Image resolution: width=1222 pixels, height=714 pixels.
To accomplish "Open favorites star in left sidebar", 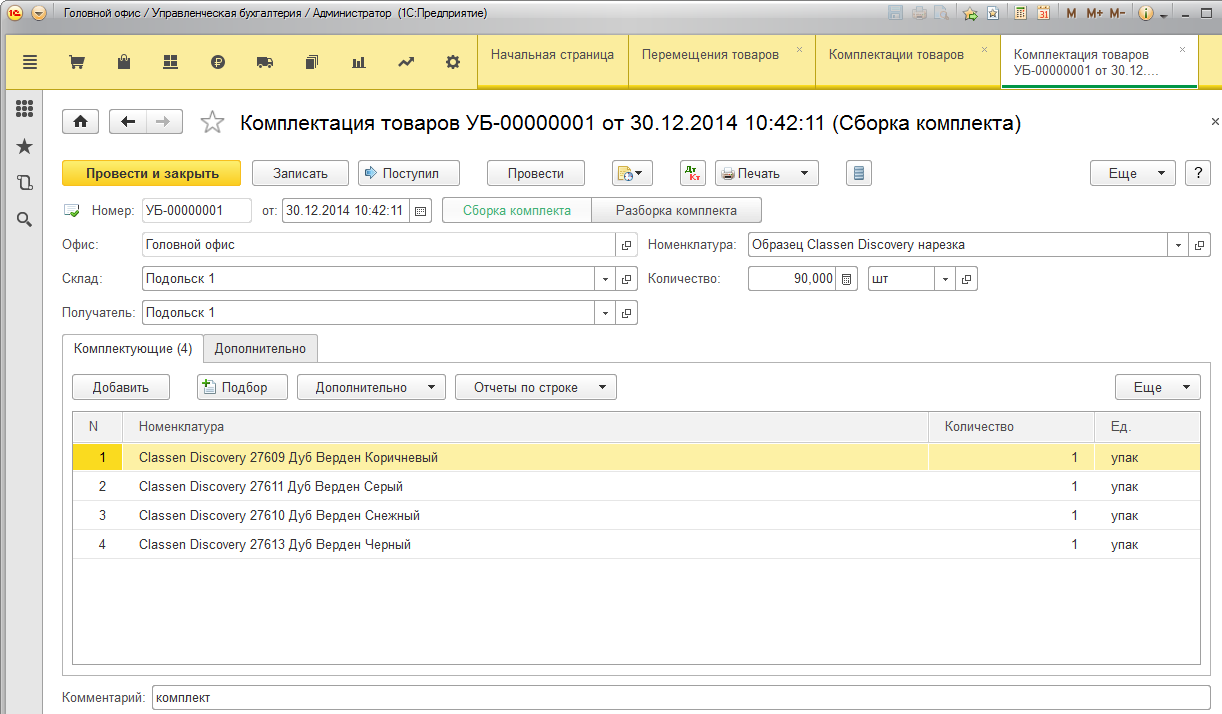I will pos(25,146).
